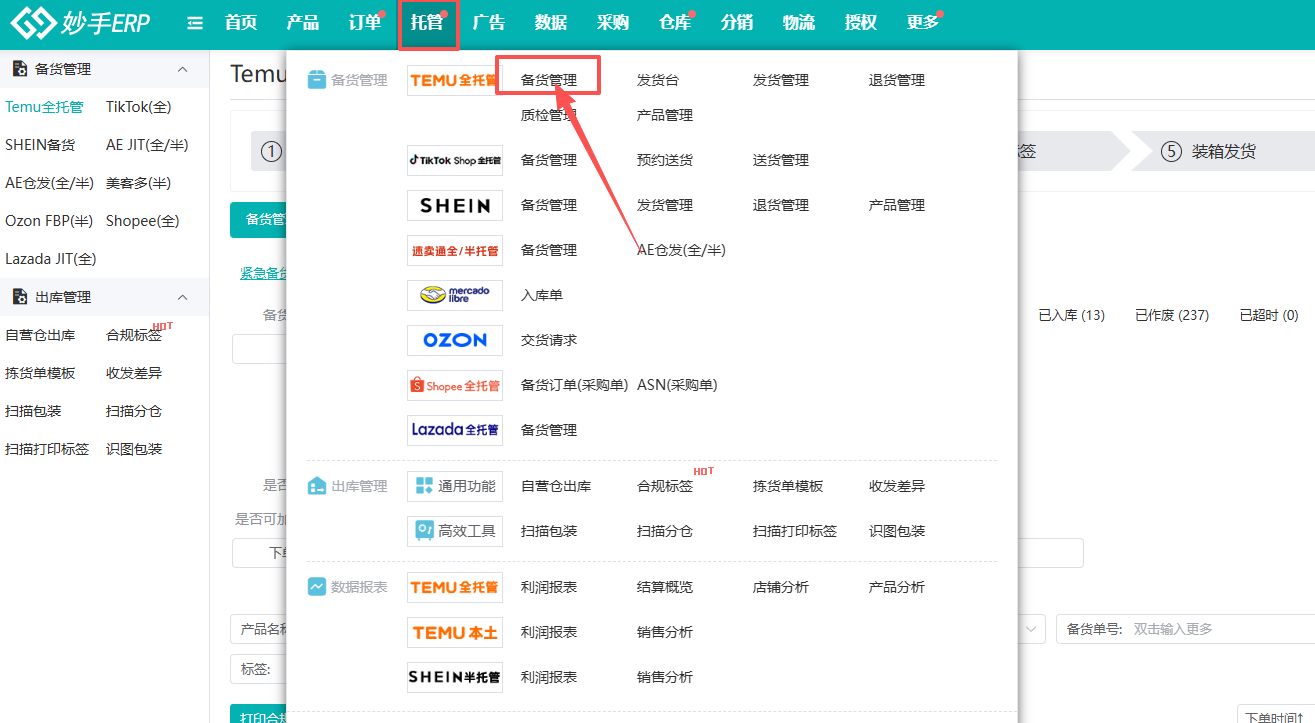The width and height of the screenshot is (1315, 723).
Task: Click the Mercado Libre brand icon
Action: 454,295
